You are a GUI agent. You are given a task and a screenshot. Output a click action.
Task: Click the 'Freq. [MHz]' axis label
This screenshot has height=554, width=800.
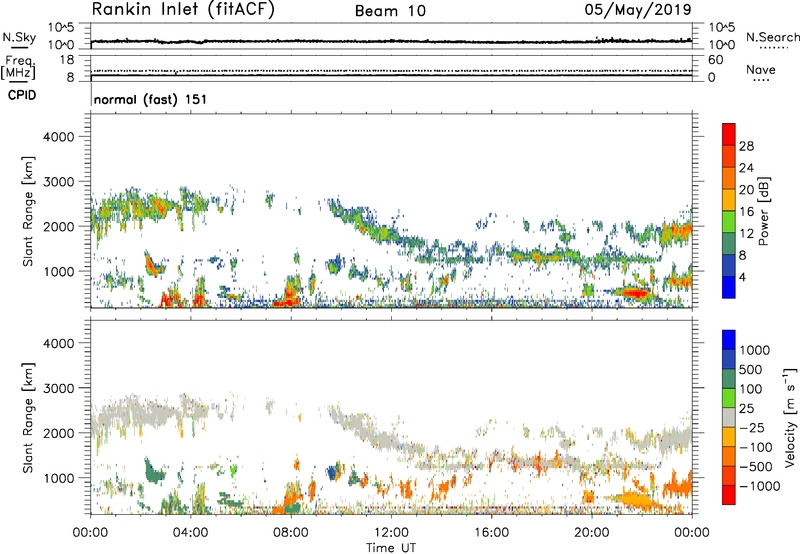click(x=18, y=68)
